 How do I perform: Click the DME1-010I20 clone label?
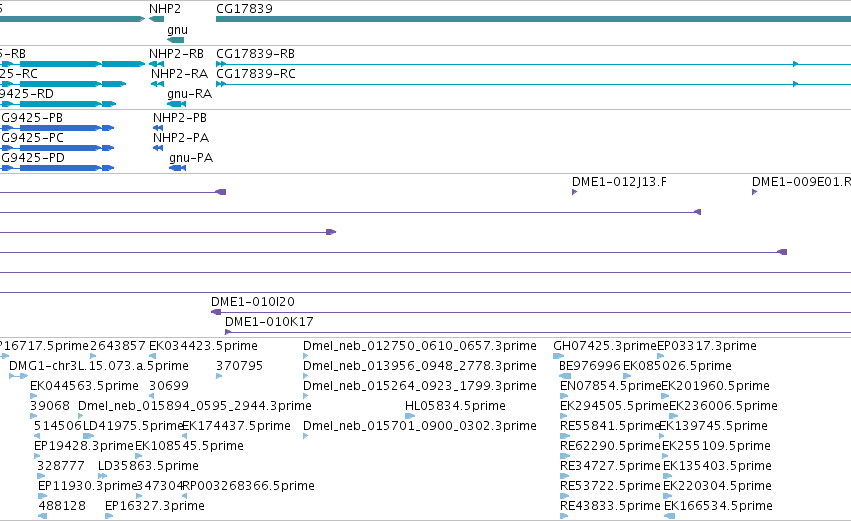click(x=253, y=302)
